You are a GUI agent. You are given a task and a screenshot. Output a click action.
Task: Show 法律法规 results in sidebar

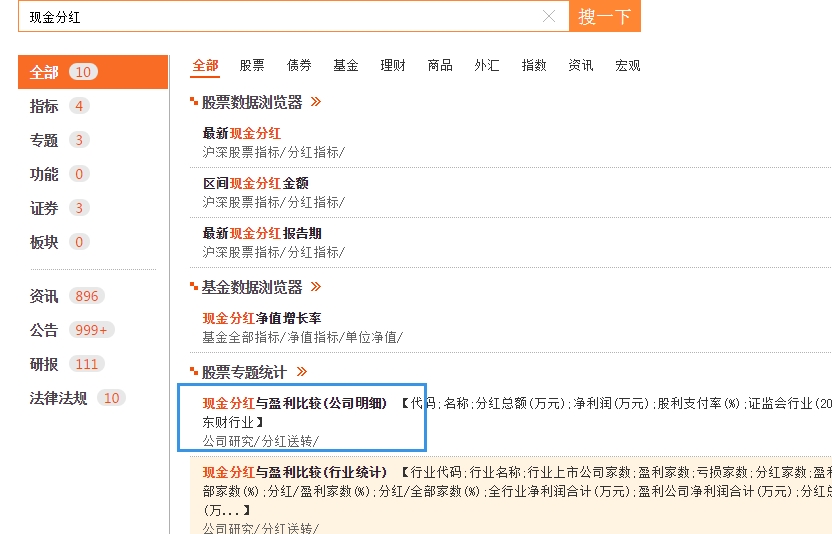(59, 398)
